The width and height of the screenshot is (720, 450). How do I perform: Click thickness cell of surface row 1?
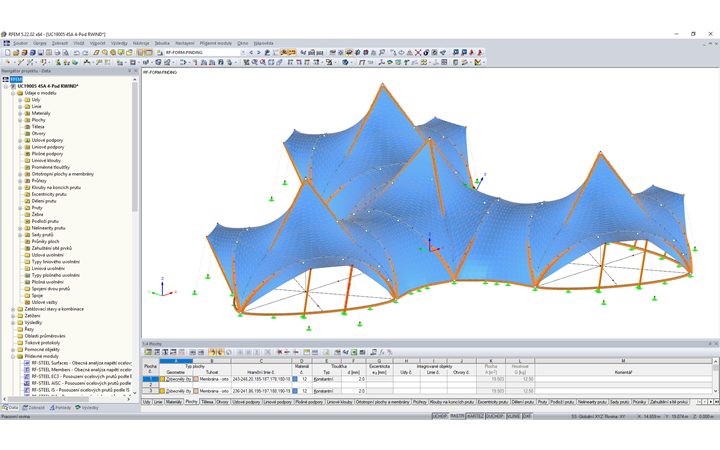tap(354, 379)
